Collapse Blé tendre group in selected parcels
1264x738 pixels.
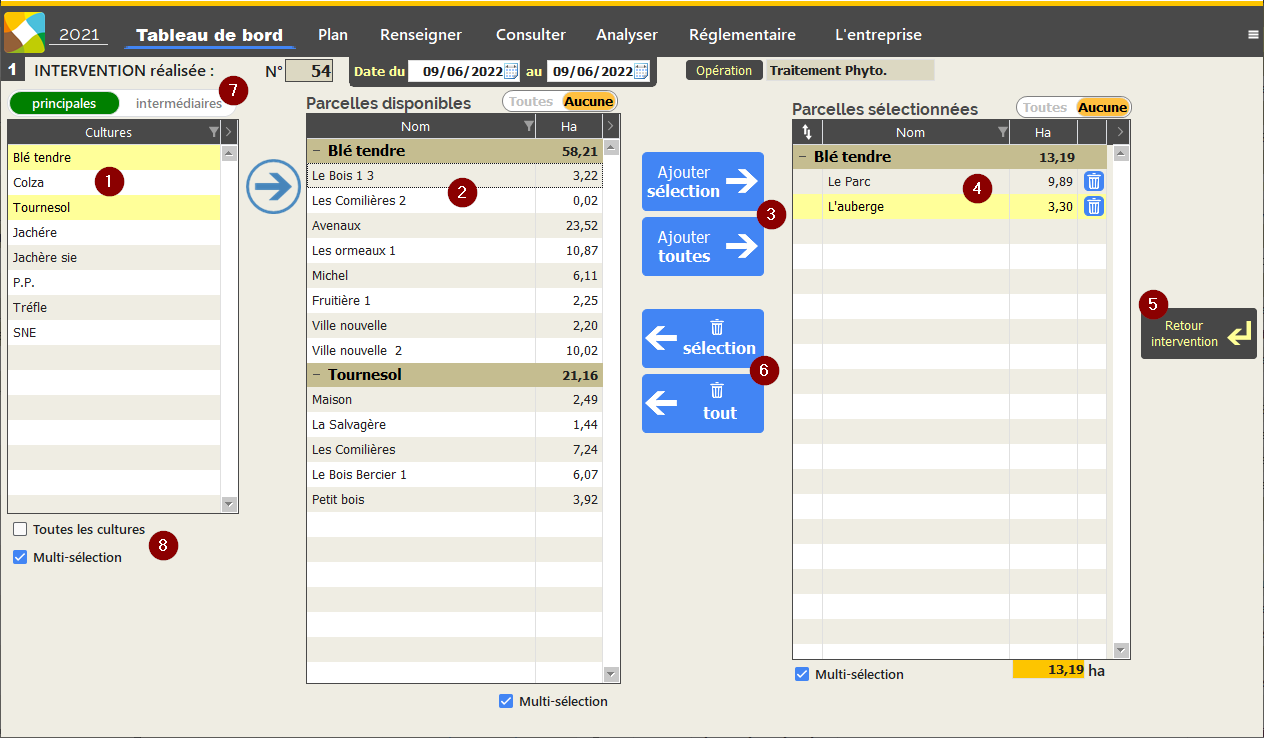click(802, 157)
